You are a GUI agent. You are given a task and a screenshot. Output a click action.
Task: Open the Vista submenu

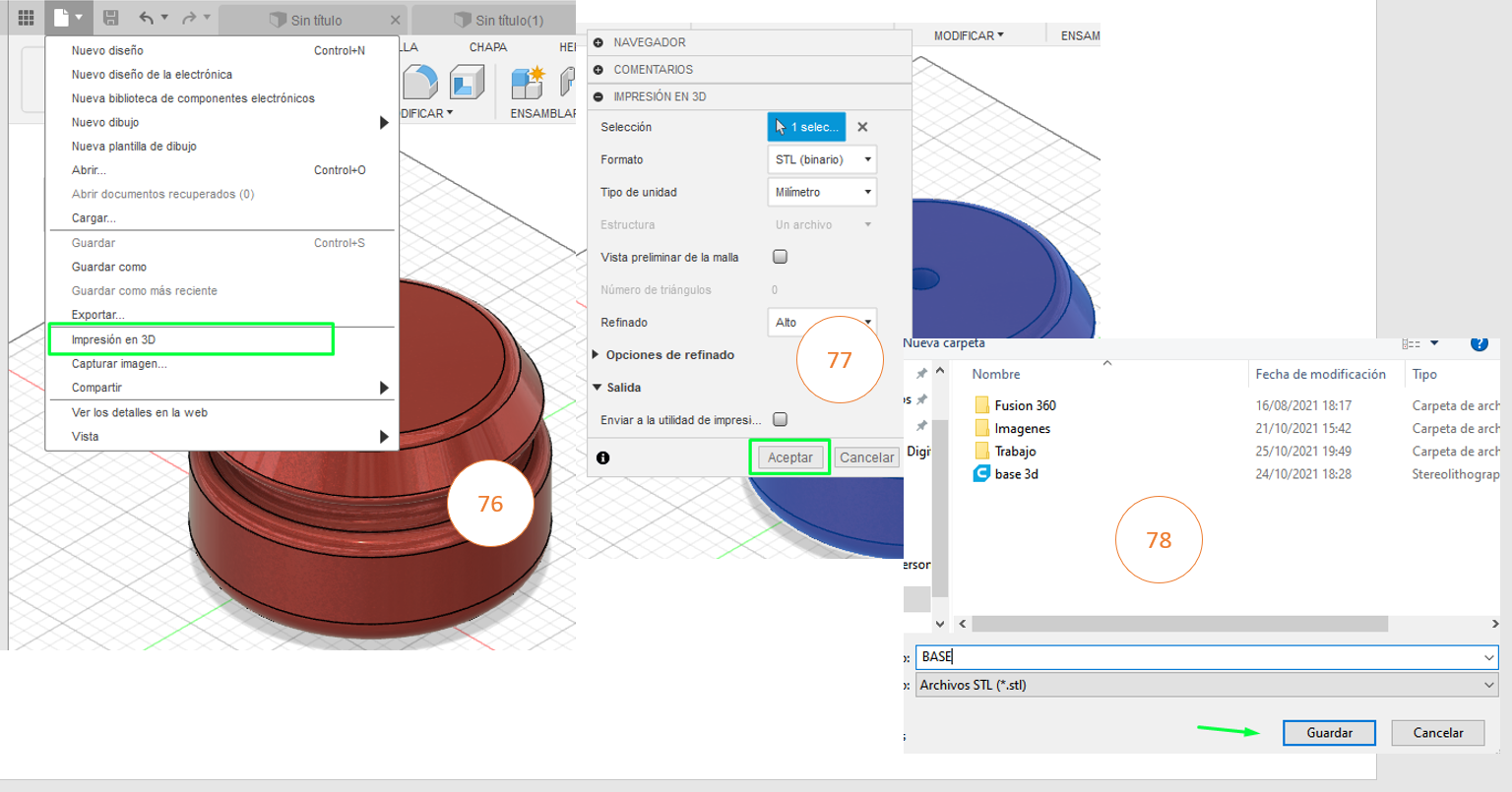pyautogui.click(x=221, y=436)
